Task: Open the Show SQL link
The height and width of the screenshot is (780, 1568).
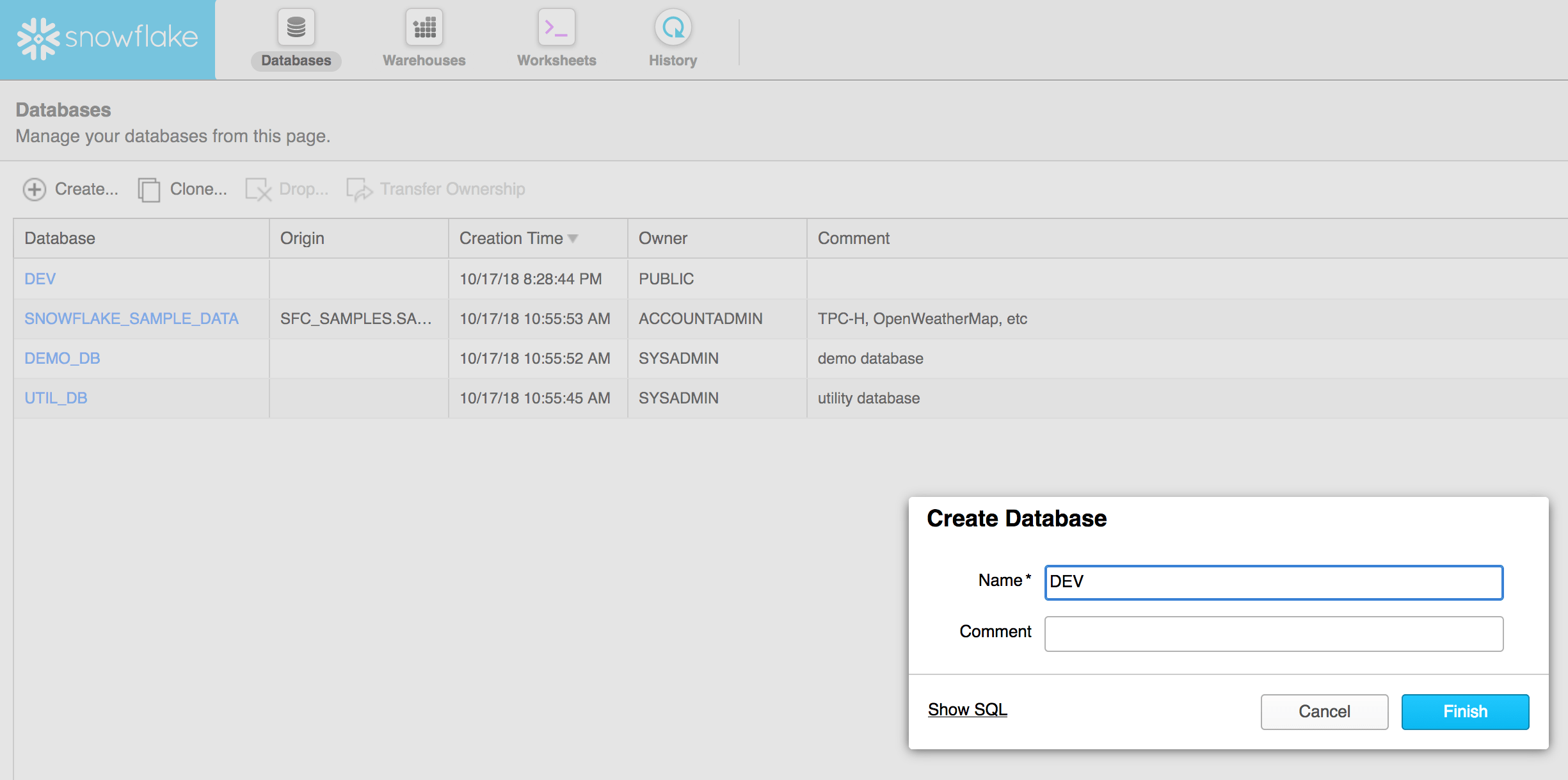Action: tap(967, 710)
